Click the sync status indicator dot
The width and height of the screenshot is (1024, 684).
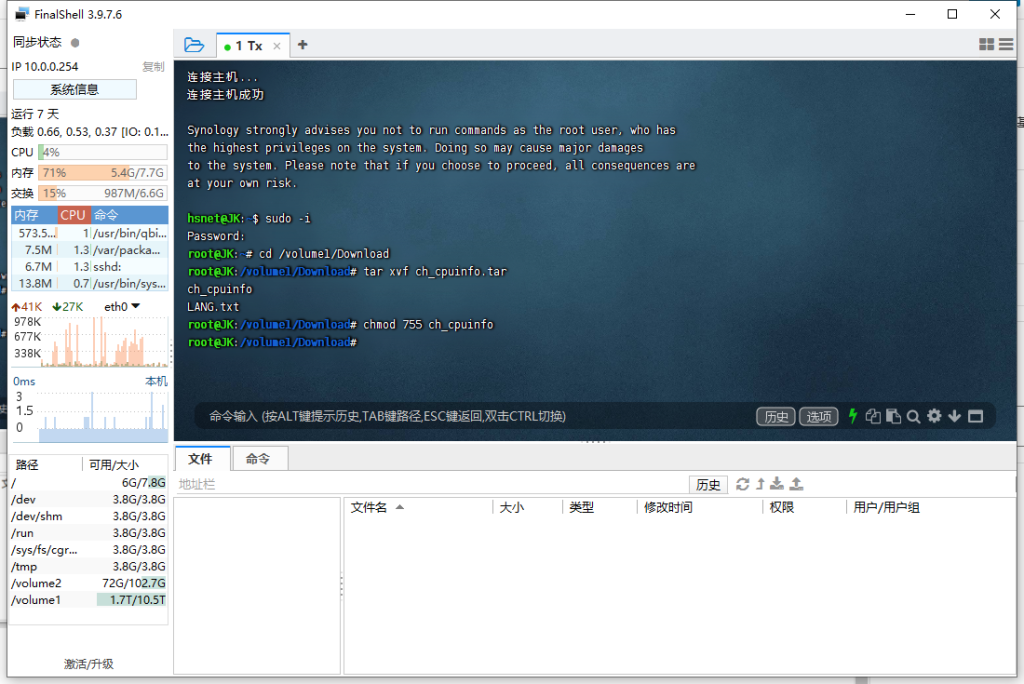[75, 42]
